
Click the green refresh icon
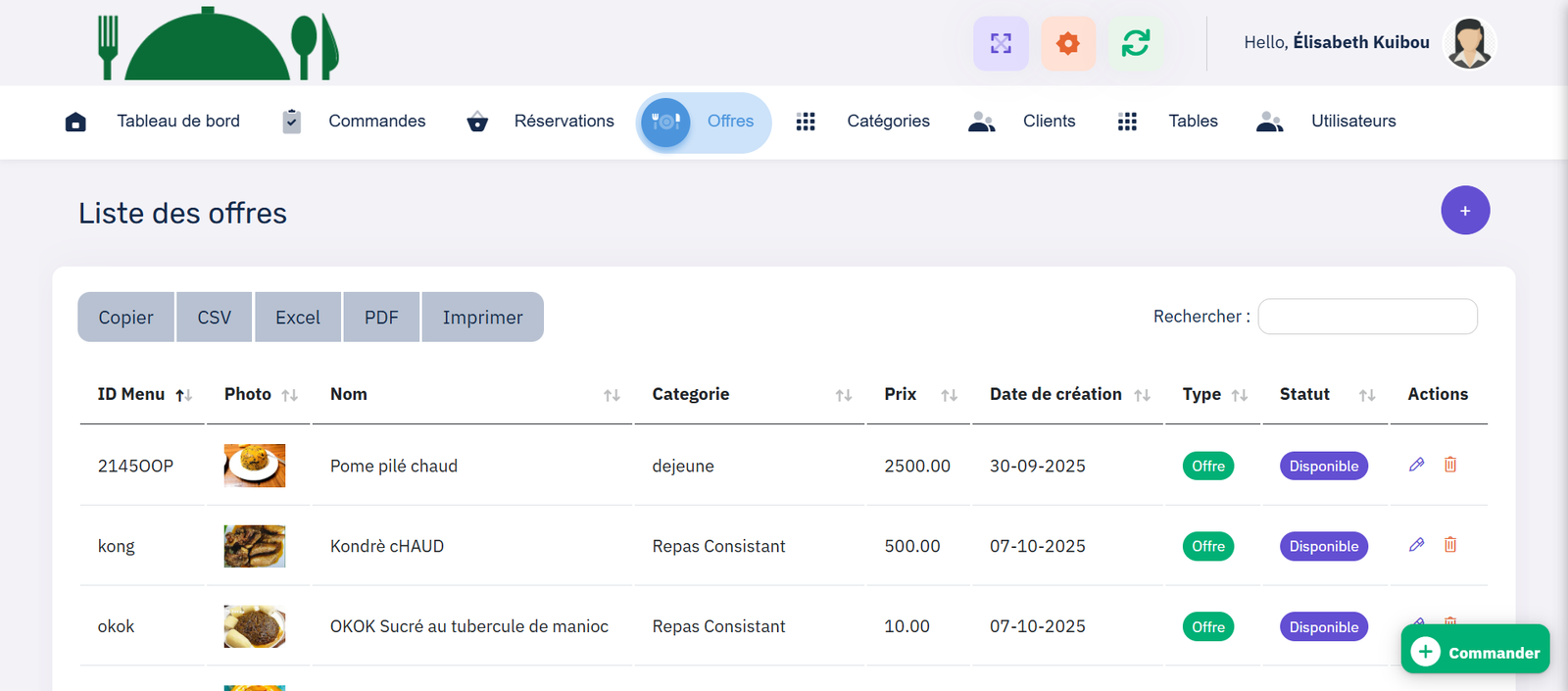pos(1136,43)
